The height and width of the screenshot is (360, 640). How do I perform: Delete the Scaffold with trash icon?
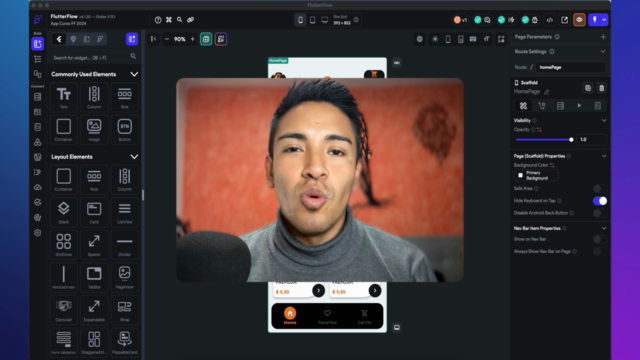[602, 88]
